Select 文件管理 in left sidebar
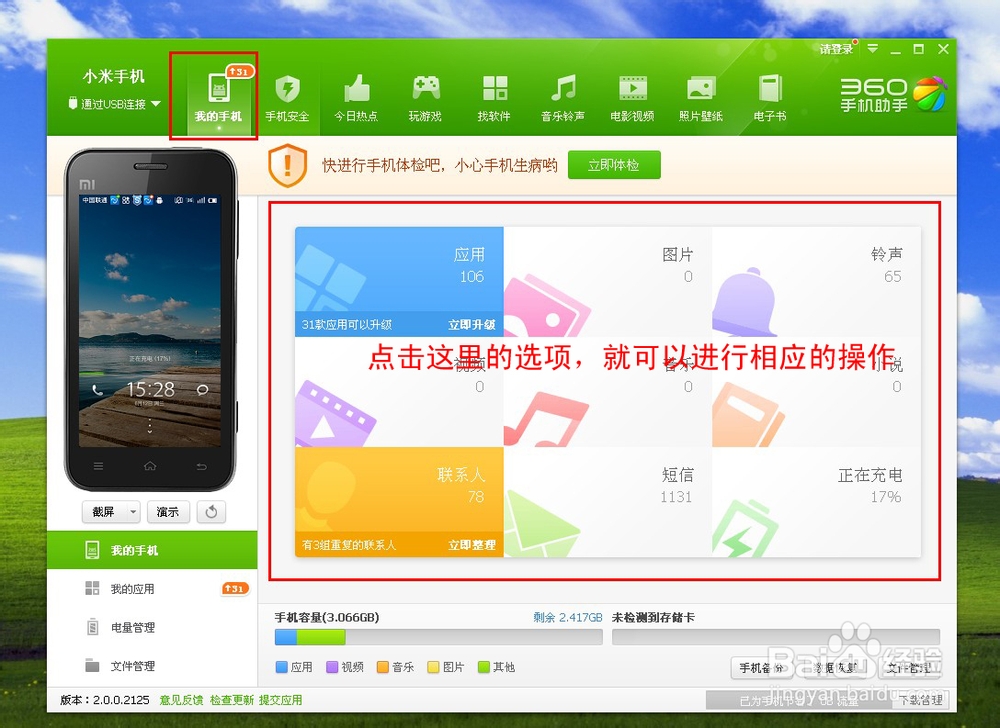This screenshot has height=728, width=1000. pos(152,666)
